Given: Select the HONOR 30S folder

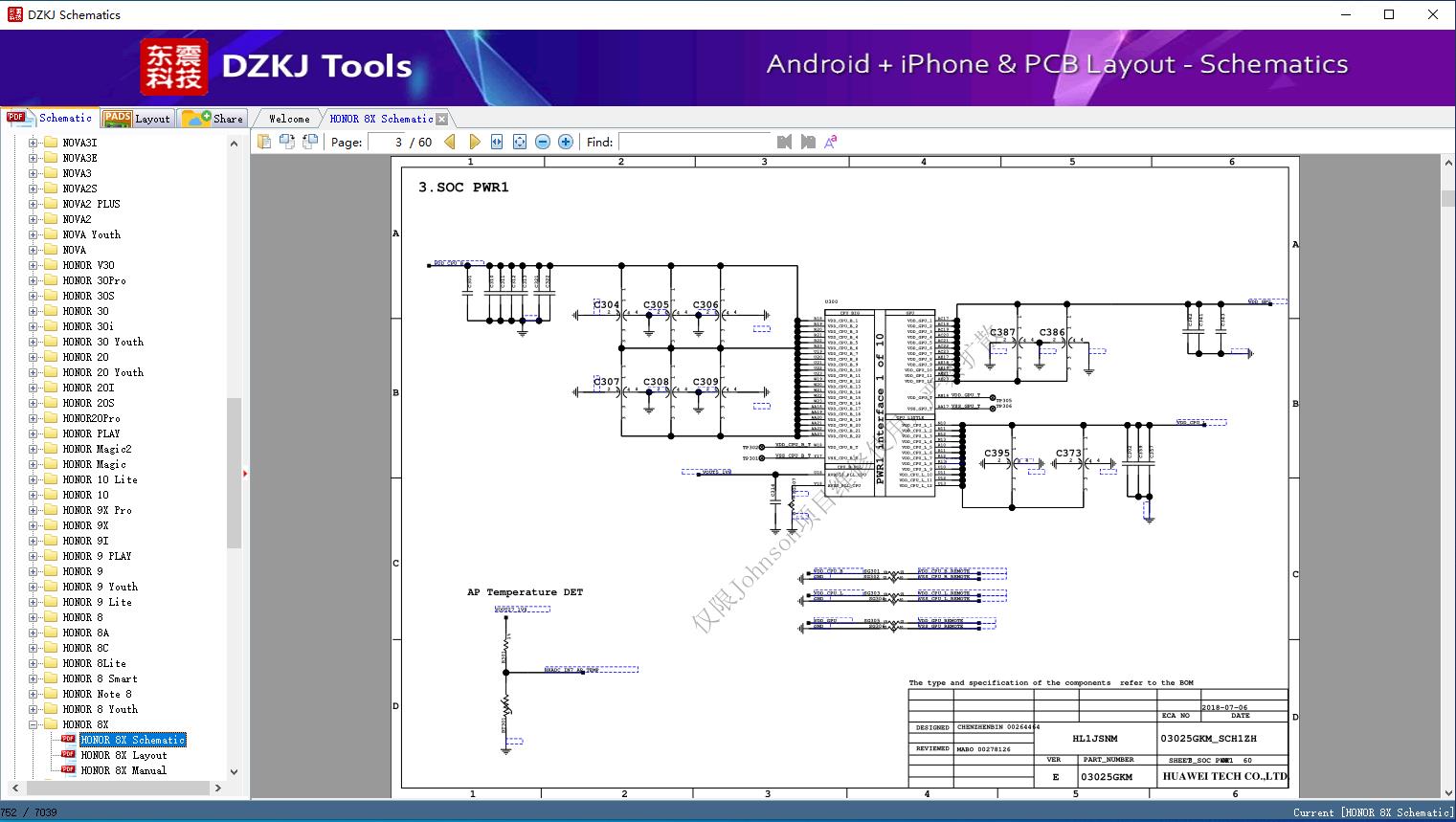Looking at the screenshot, I should [88, 296].
